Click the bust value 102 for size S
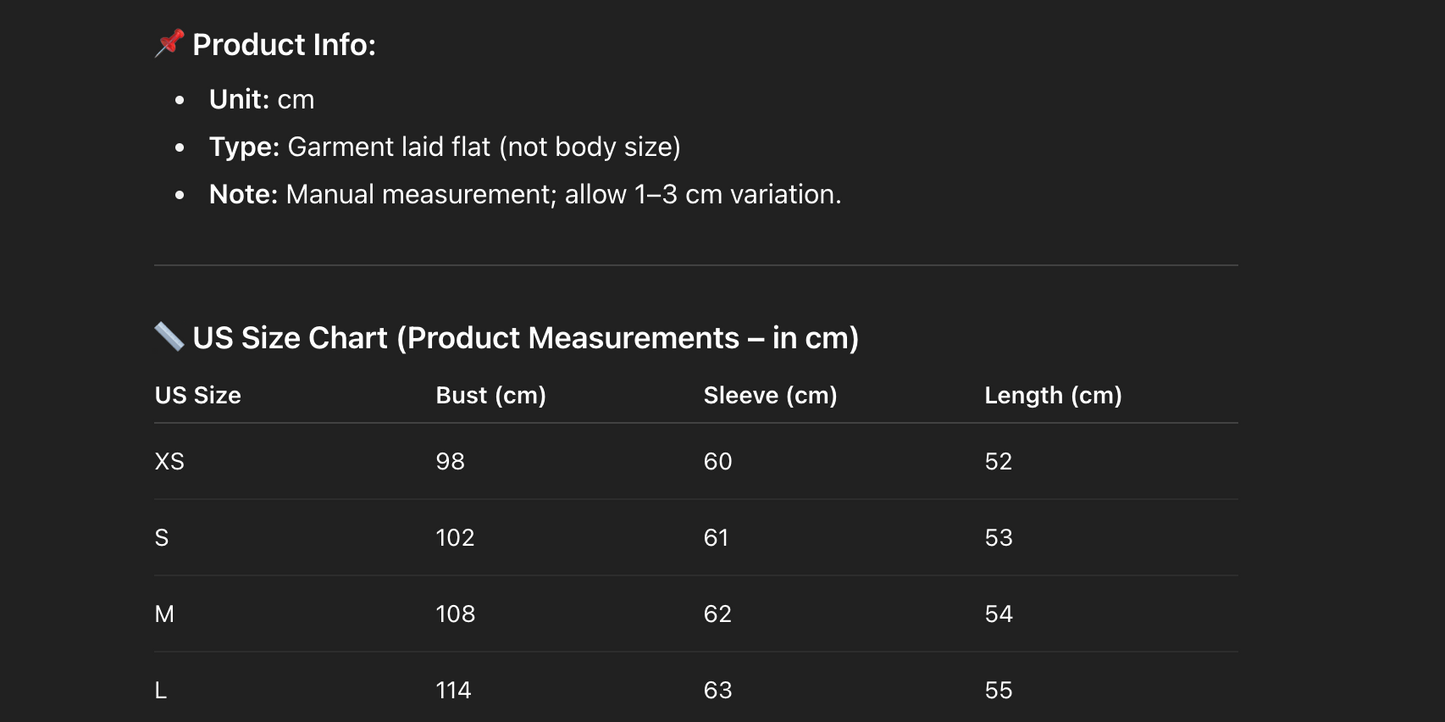1445x722 pixels. click(455, 538)
